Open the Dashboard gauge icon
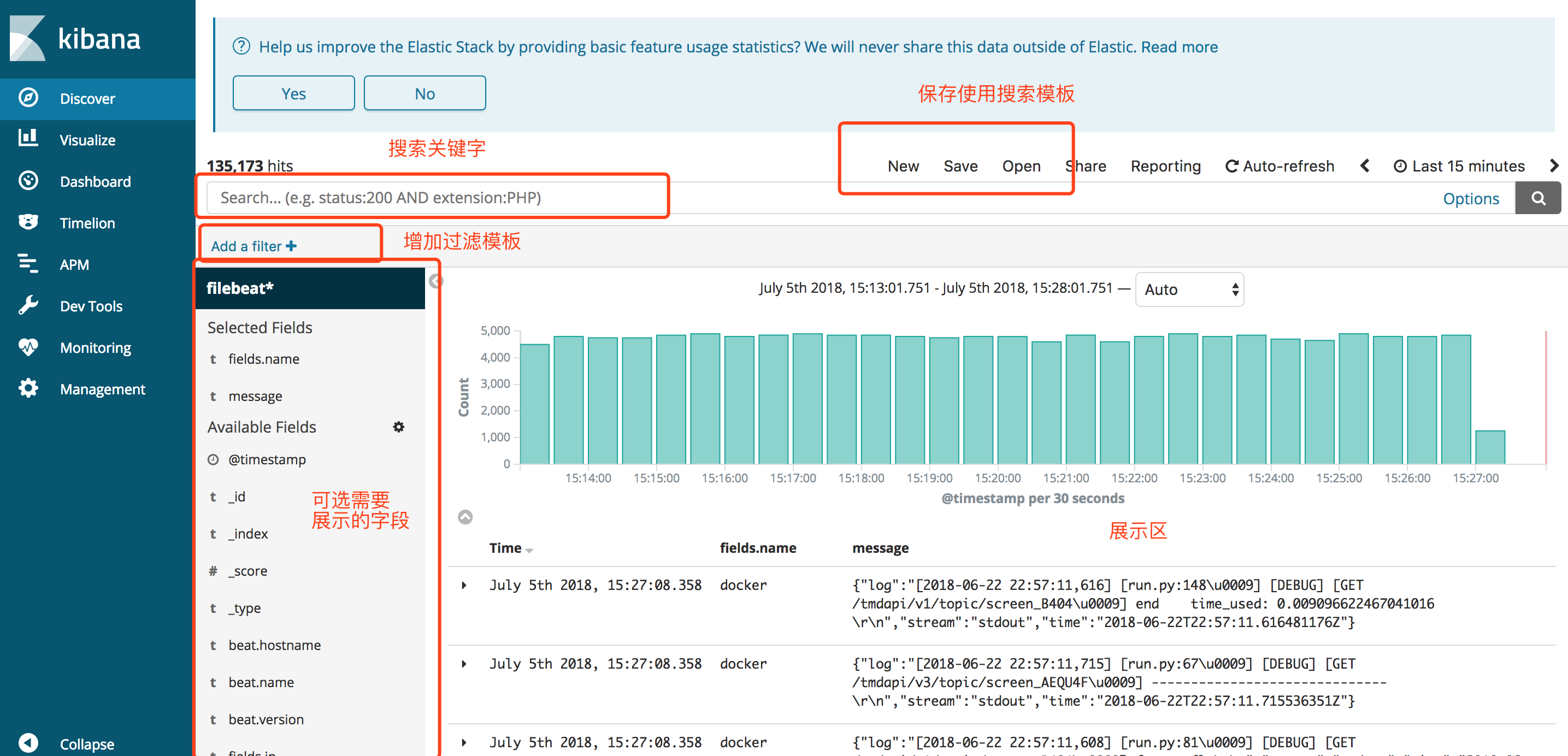The height and width of the screenshot is (756, 1568). [x=28, y=181]
